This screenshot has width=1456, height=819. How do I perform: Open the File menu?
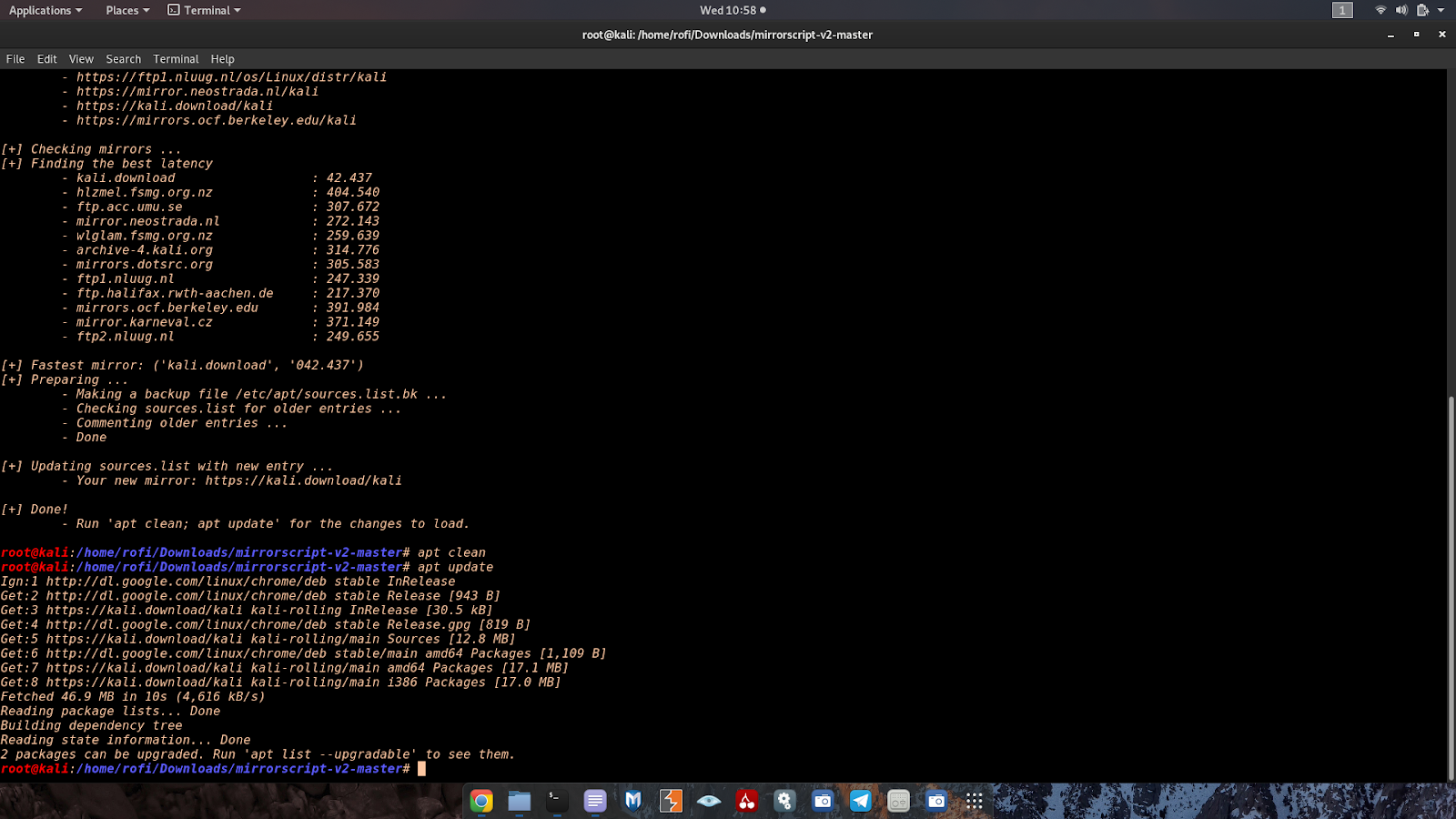coord(15,59)
